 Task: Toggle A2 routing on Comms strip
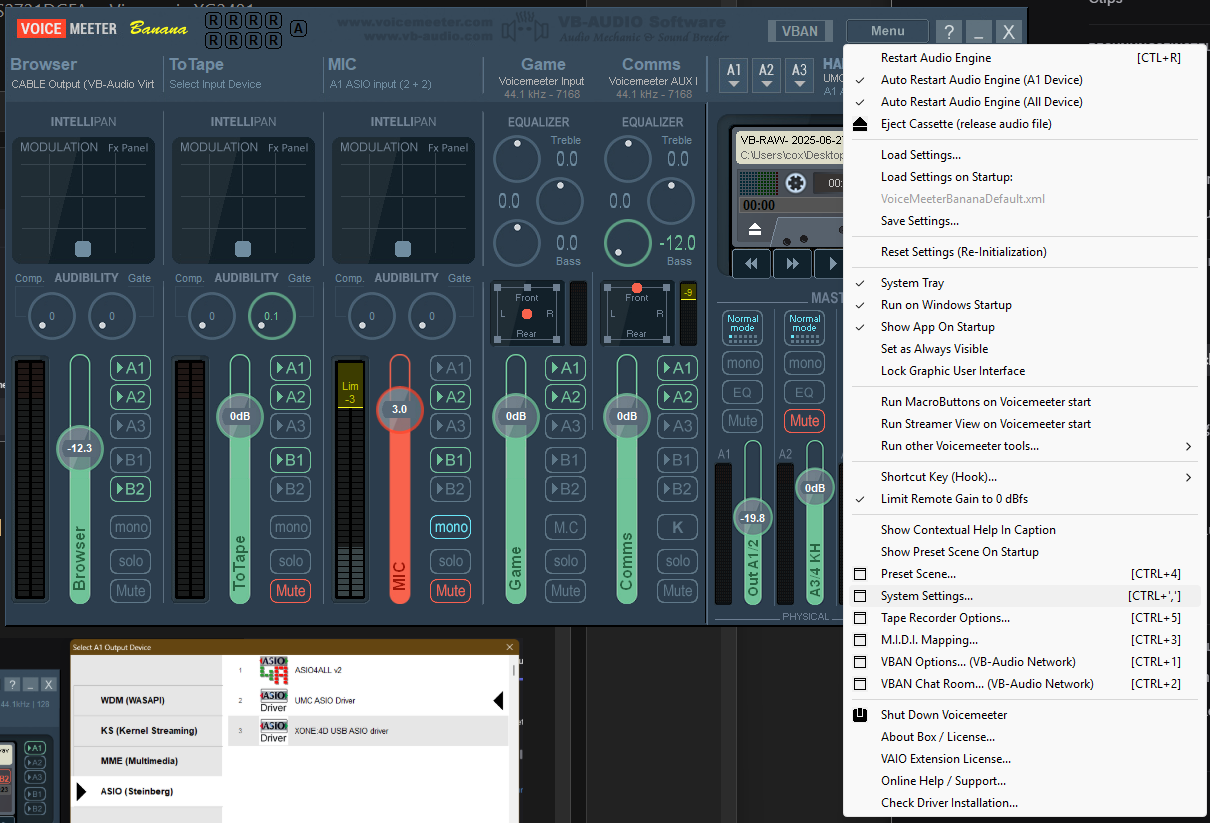click(x=677, y=397)
